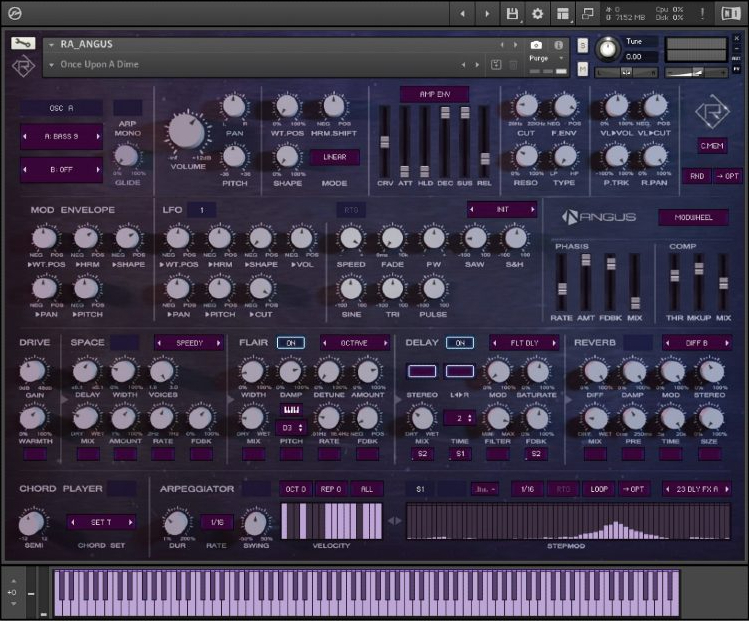749x621 pixels.
Task: Turn off the Flair ON switch
Action: coord(291,343)
